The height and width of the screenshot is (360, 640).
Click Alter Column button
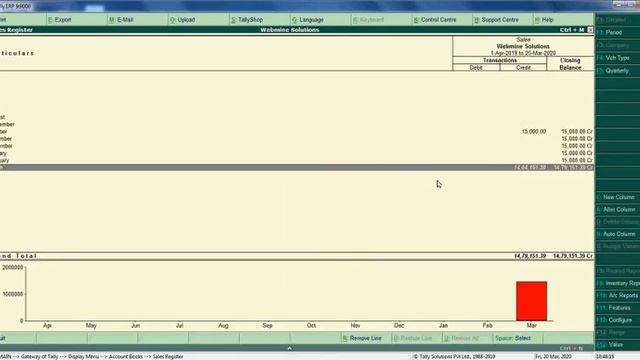(618, 209)
